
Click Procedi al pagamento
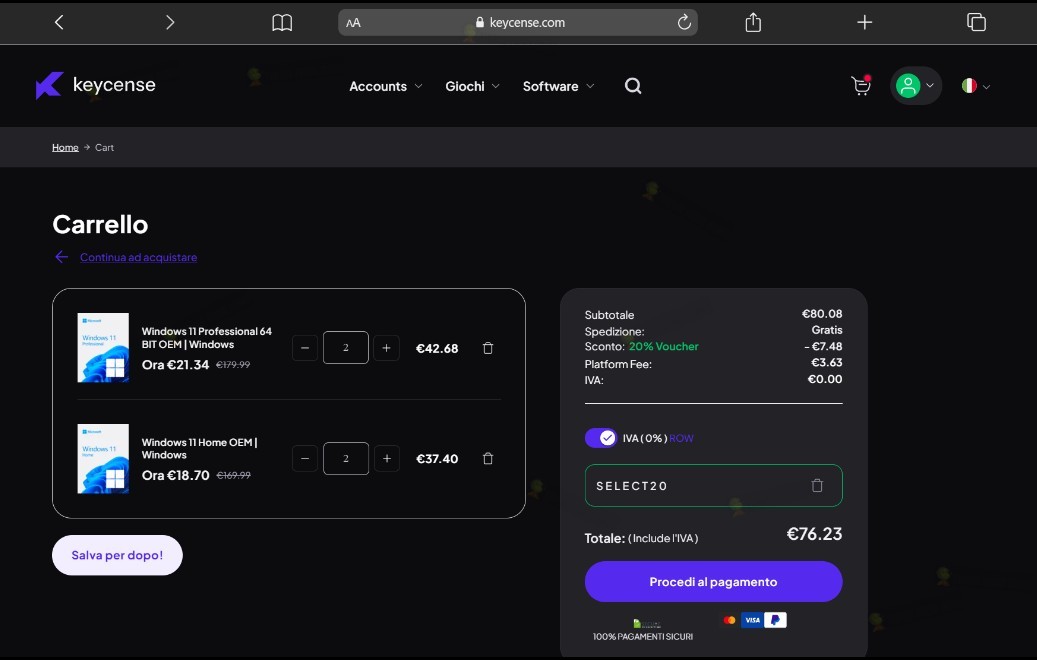pyautogui.click(x=714, y=581)
